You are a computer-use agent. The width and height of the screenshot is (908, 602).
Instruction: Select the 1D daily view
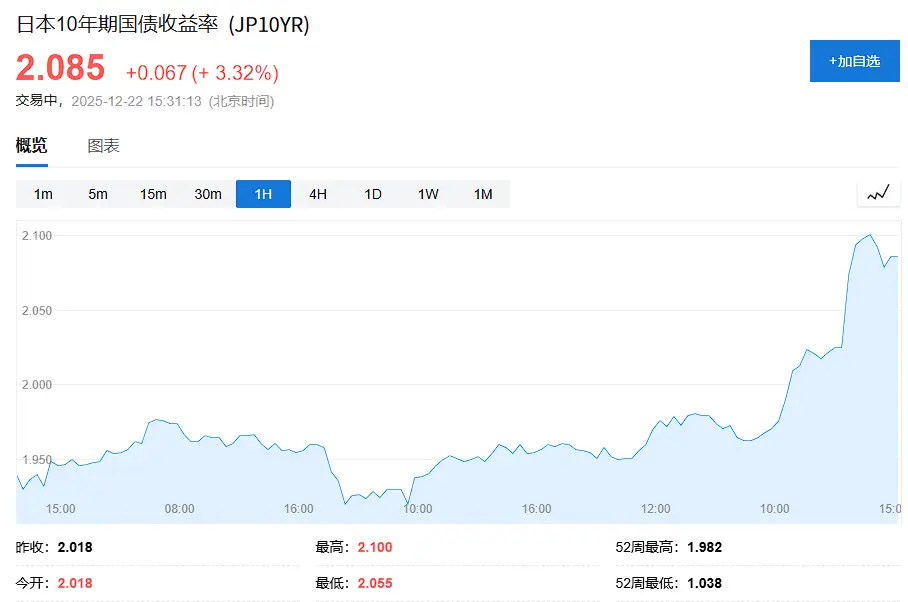372,194
